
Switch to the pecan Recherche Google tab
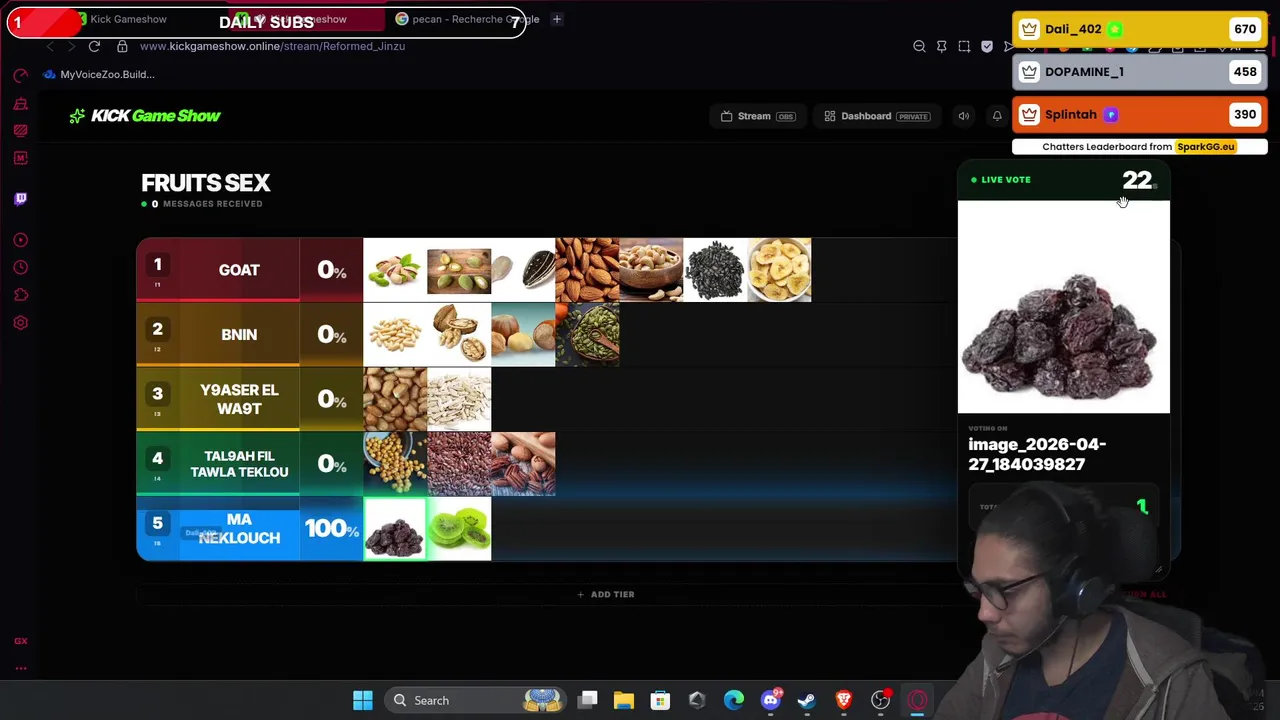pos(466,19)
